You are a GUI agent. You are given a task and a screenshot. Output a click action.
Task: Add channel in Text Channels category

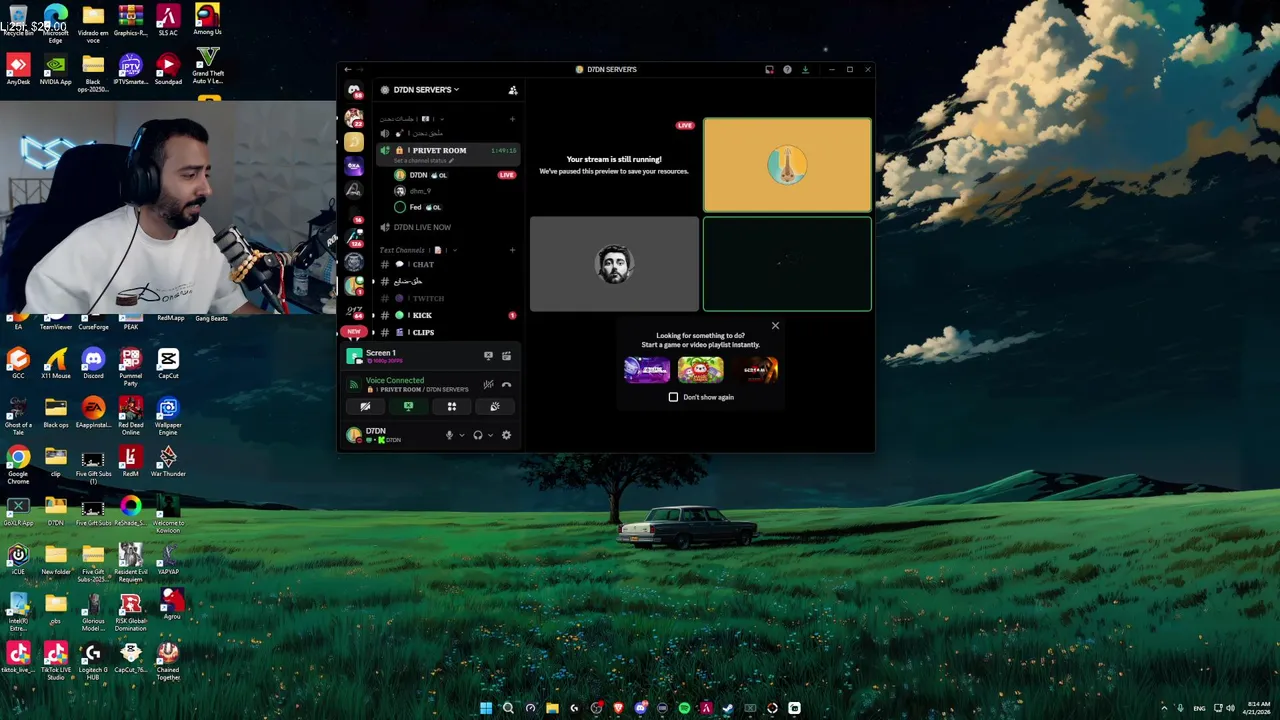pyautogui.click(x=512, y=250)
